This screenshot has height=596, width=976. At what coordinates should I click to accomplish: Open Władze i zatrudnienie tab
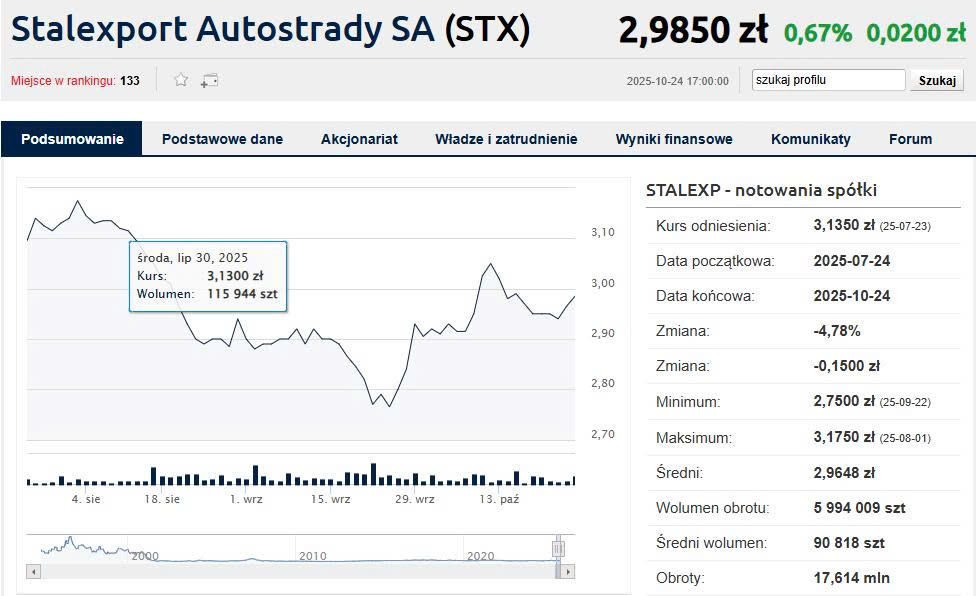pyautogui.click(x=506, y=139)
